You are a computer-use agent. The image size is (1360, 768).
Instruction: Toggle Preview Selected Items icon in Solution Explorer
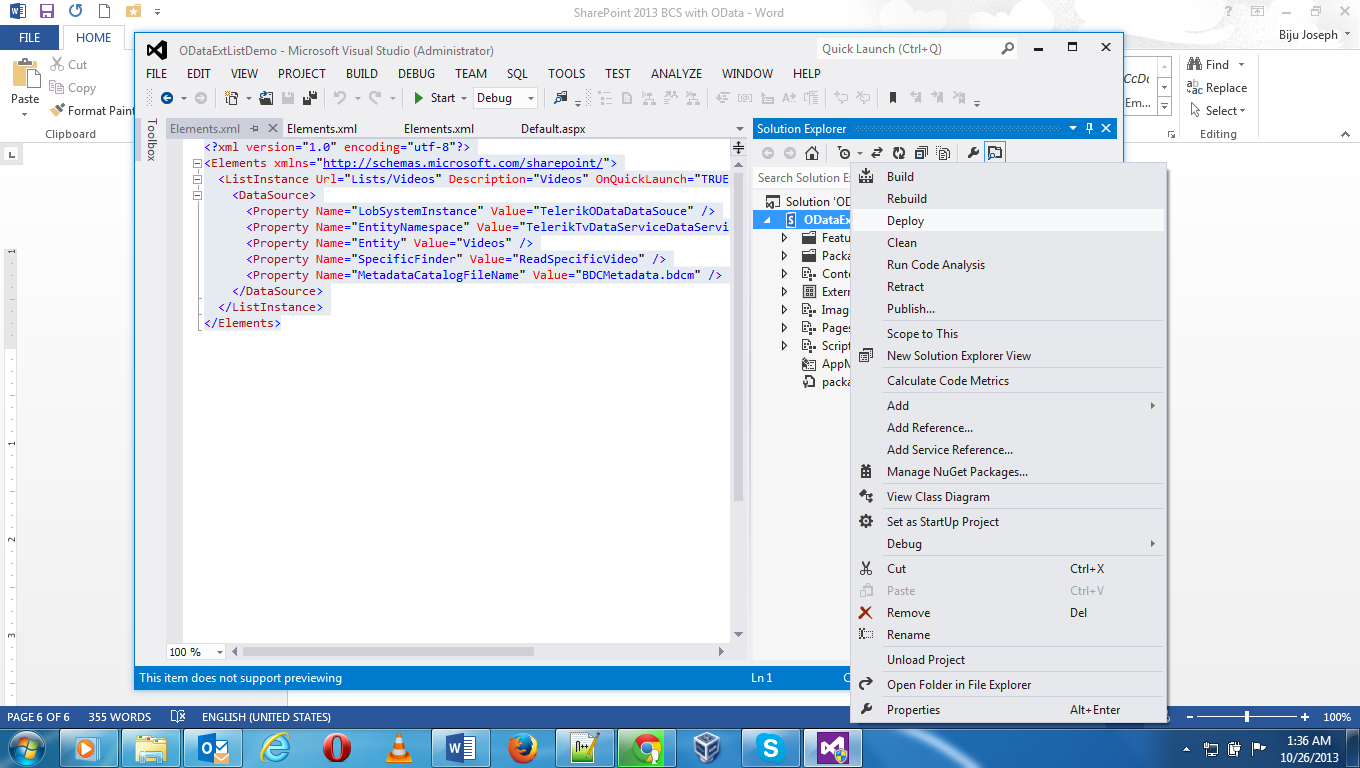pos(995,153)
